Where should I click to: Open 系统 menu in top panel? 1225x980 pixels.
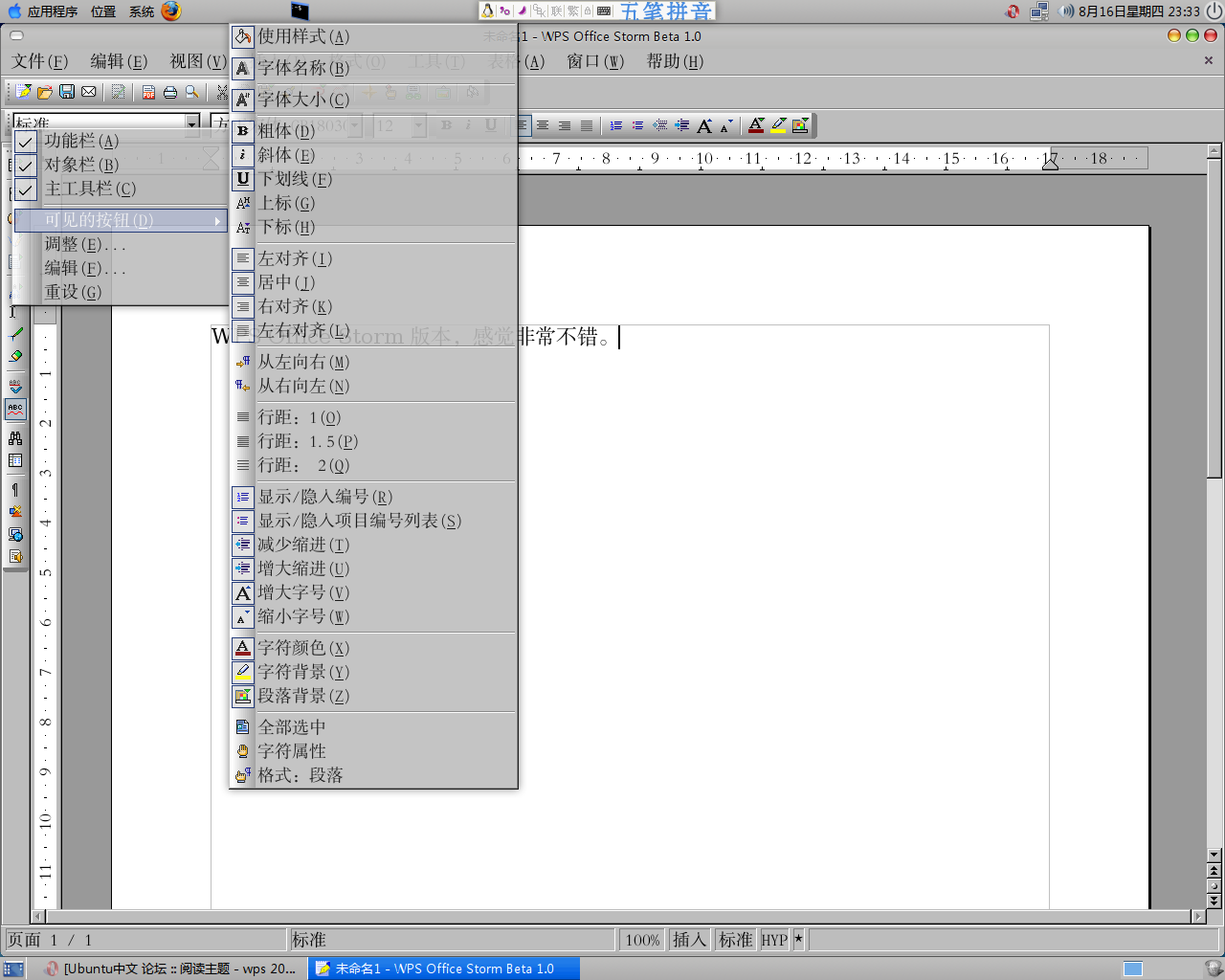(142, 11)
